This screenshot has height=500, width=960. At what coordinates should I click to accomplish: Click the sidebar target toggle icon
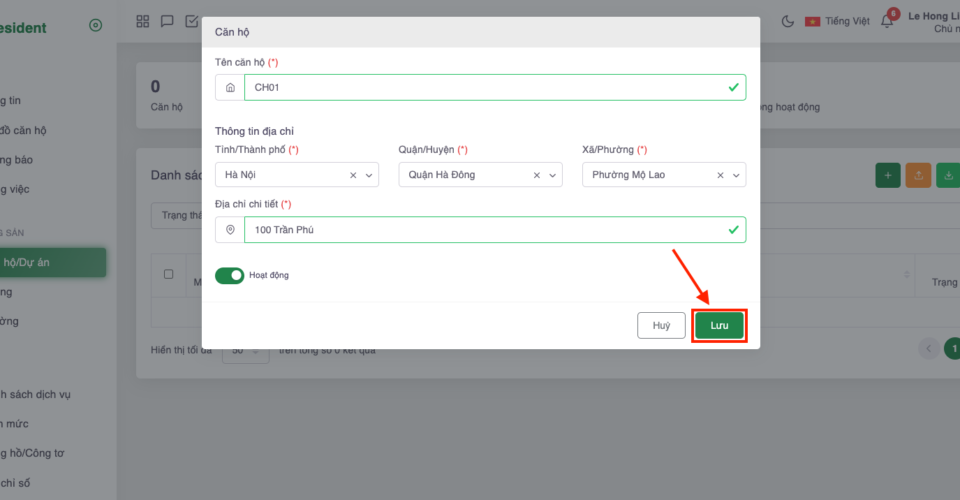pyautogui.click(x=95, y=26)
